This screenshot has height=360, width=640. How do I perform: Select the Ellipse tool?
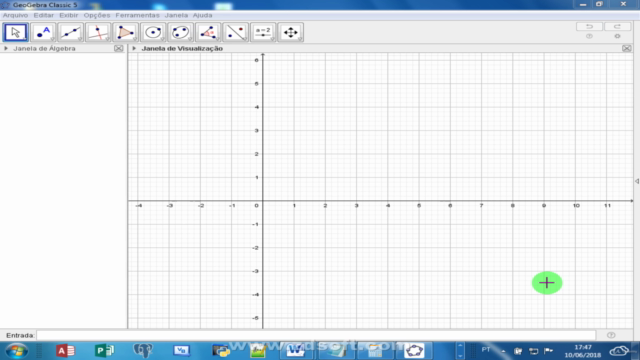[180, 32]
